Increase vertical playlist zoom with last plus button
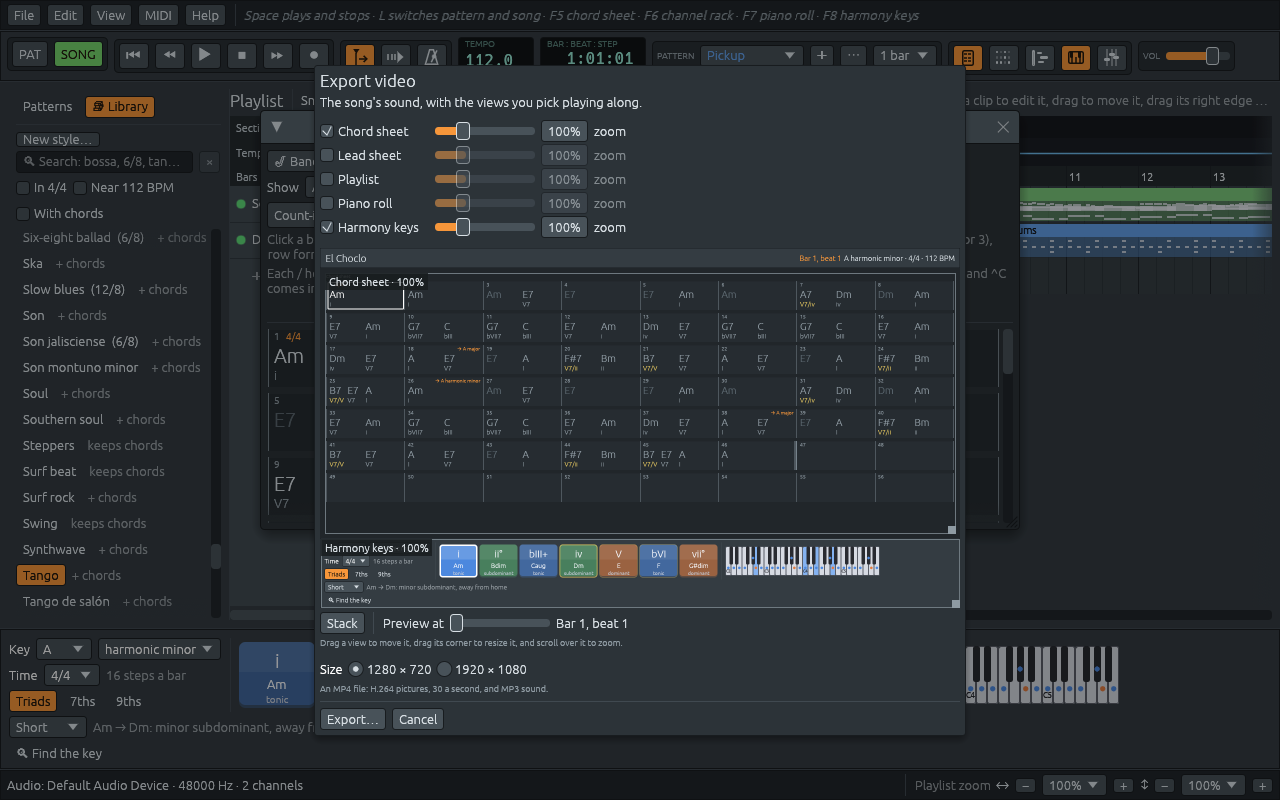 click(1262, 786)
